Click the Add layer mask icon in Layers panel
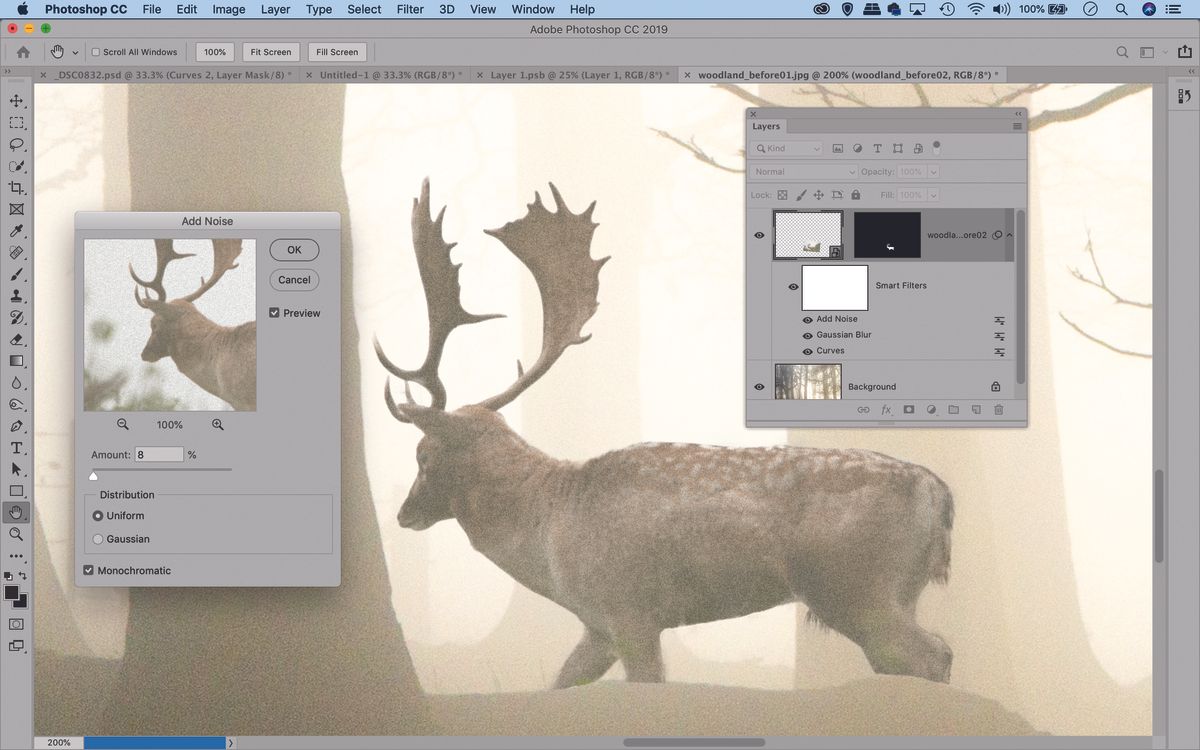The height and width of the screenshot is (750, 1200). [908, 409]
